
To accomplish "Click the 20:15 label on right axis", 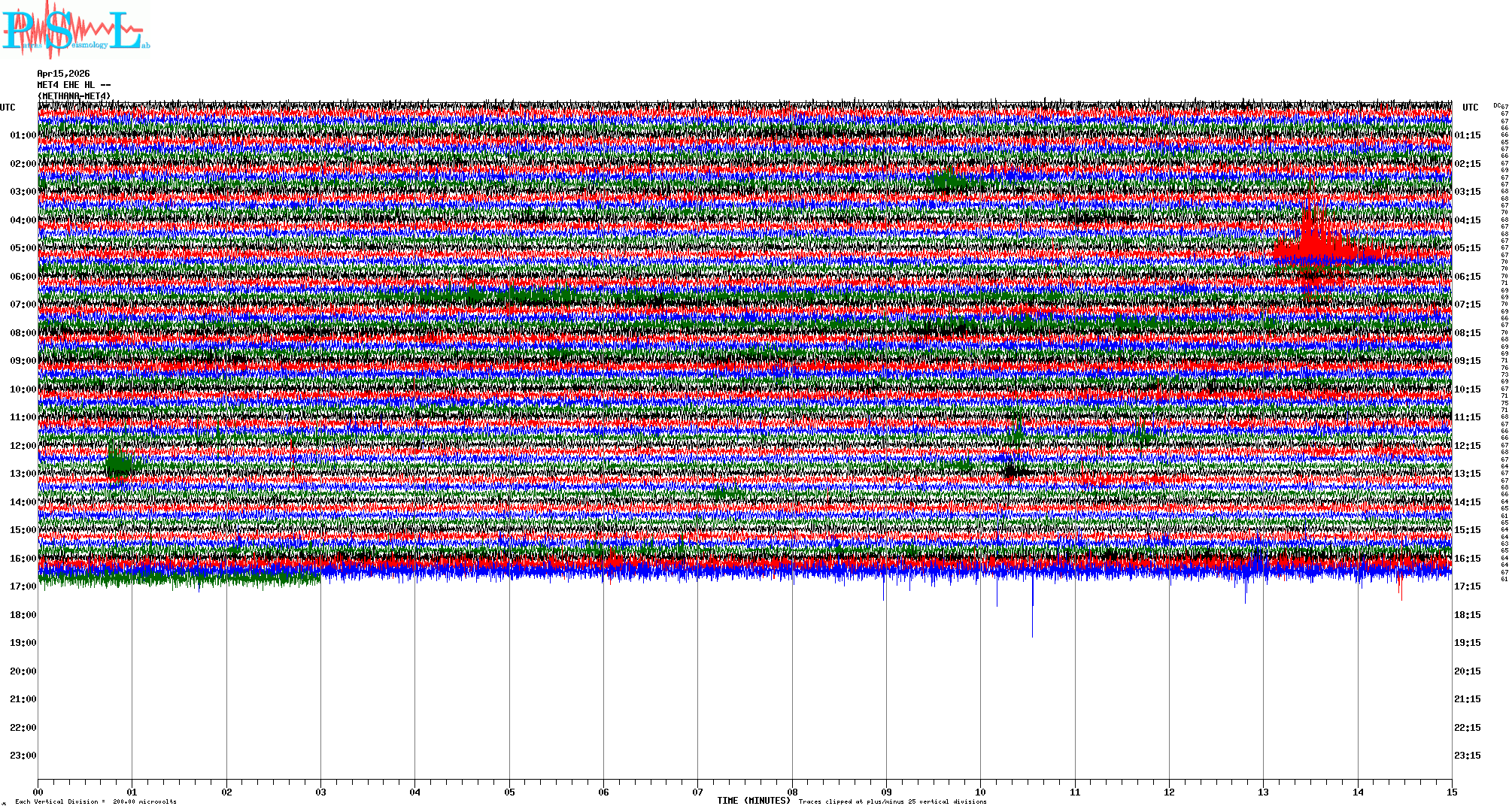I will pos(1467,671).
